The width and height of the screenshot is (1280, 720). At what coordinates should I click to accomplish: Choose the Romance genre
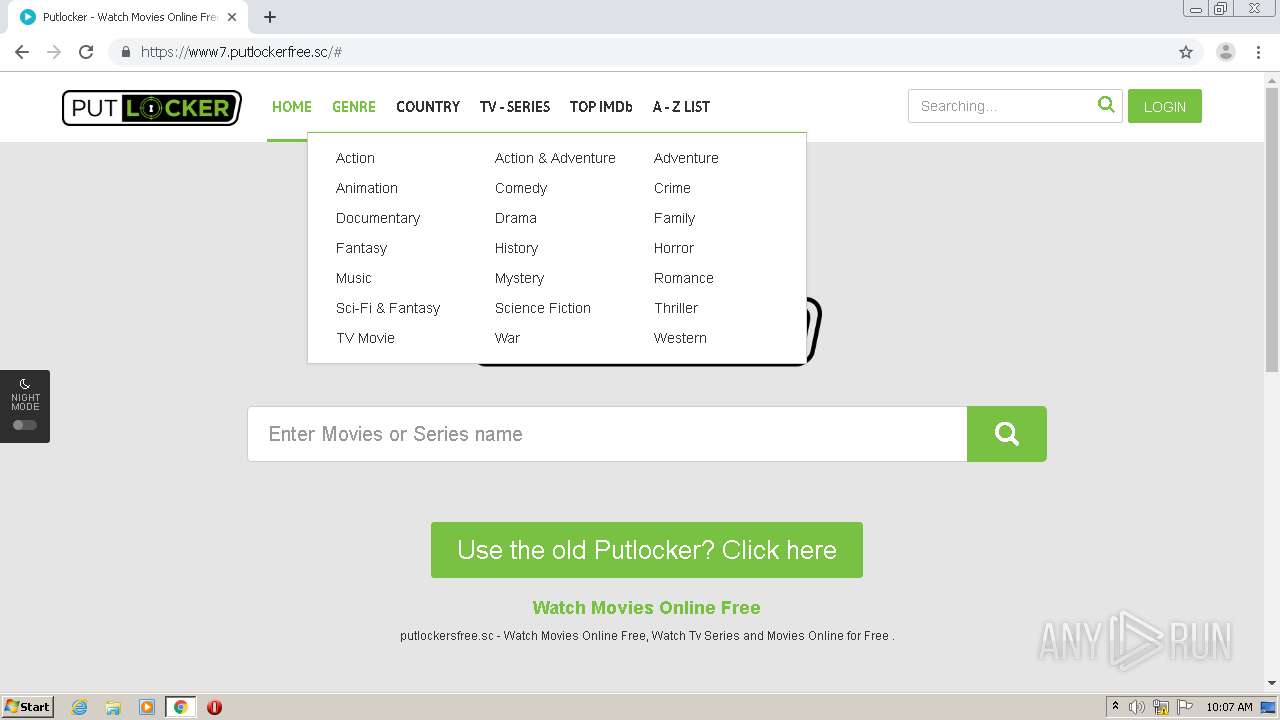[x=684, y=278]
